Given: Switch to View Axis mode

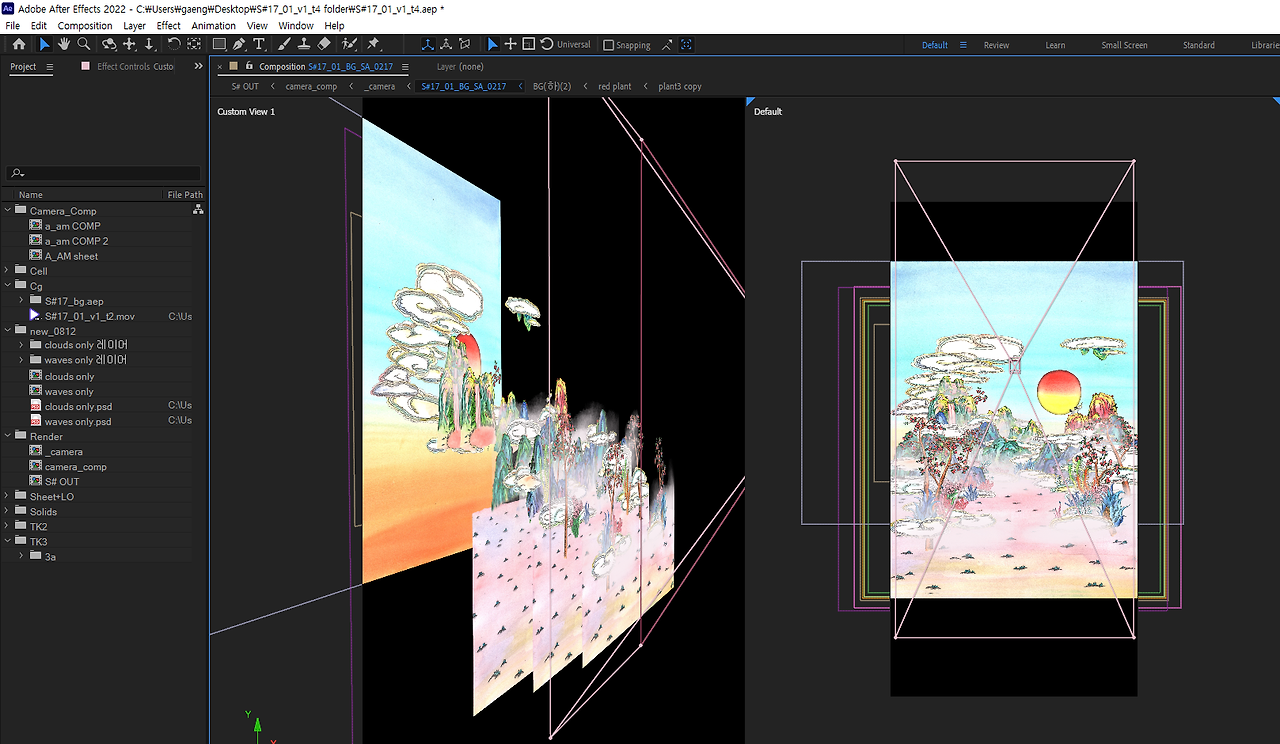Looking at the screenshot, I should (464, 44).
